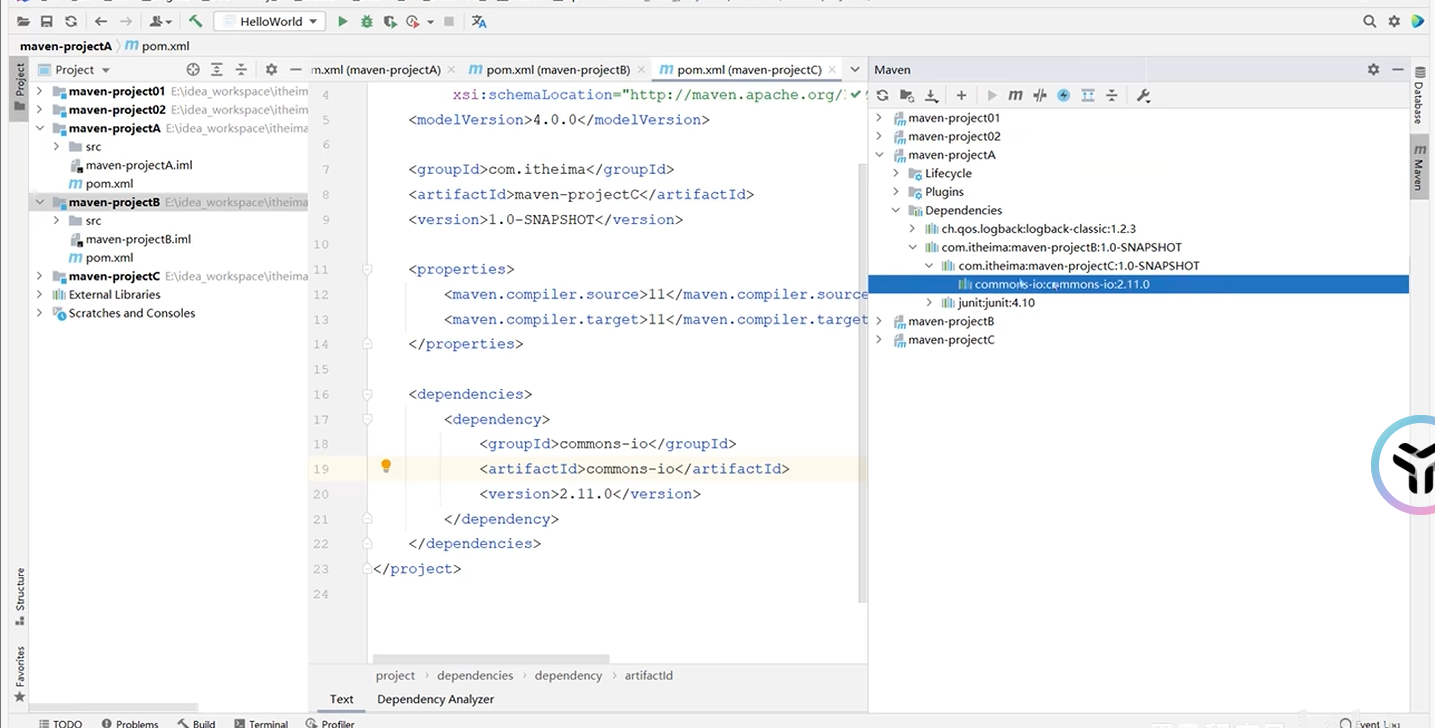Build project with the green hammer icon
Screen dimensions: 1435x728
click(195, 21)
